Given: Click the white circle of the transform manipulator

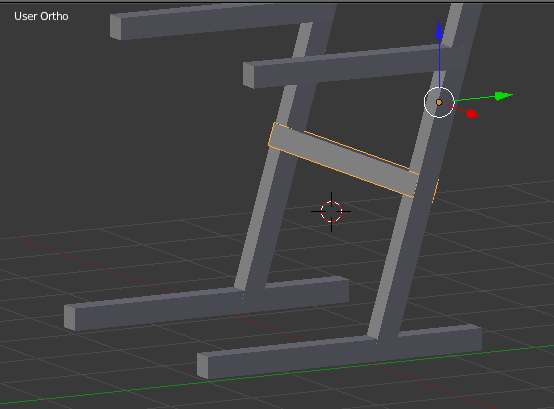Looking at the screenshot, I should pos(439,102).
